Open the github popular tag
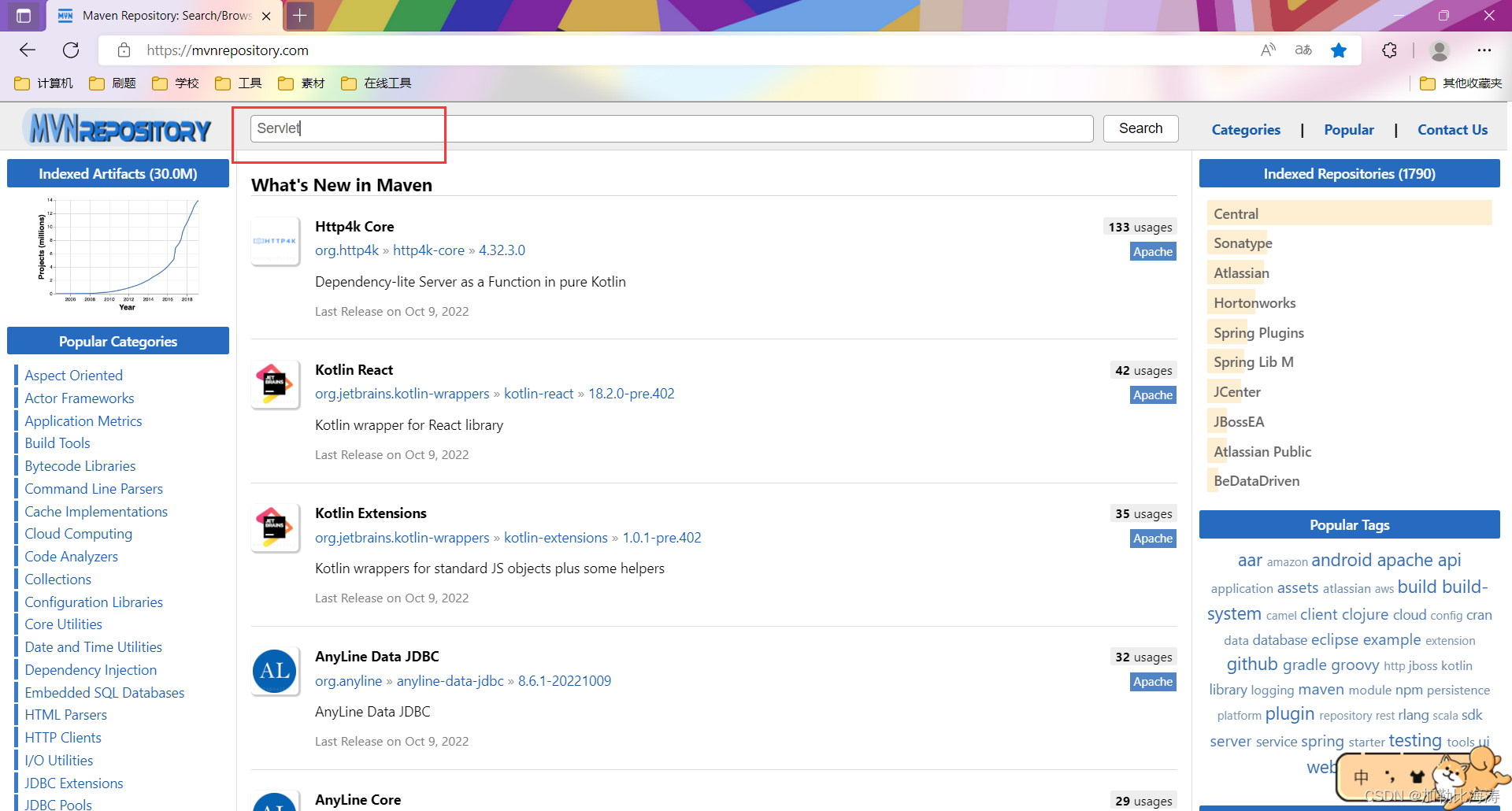This screenshot has height=811, width=1512. click(x=1252, y=665)
